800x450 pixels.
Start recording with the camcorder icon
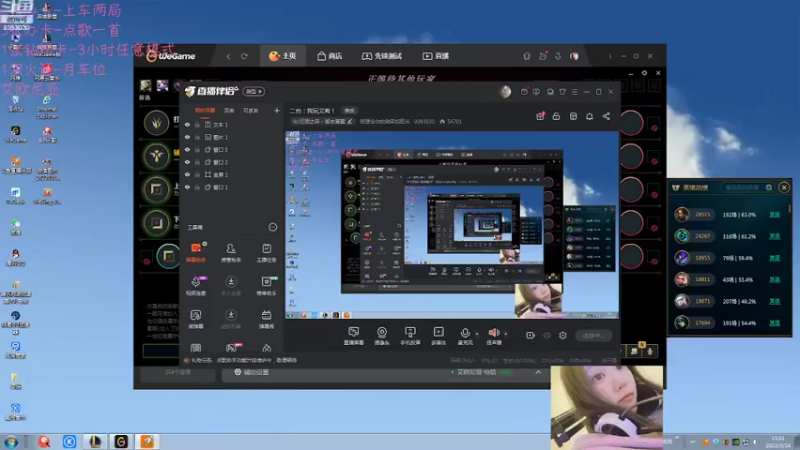click(x=531, y=335)
